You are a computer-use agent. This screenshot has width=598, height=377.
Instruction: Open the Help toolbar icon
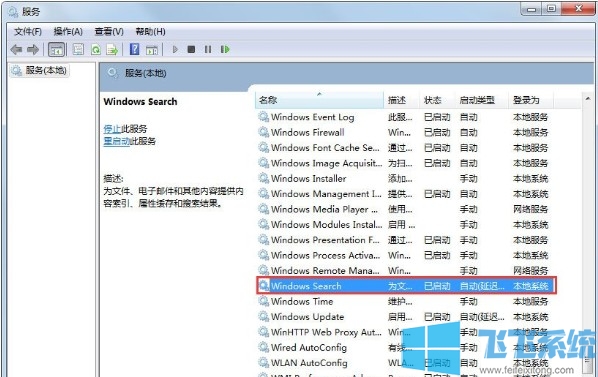(134, 49)
